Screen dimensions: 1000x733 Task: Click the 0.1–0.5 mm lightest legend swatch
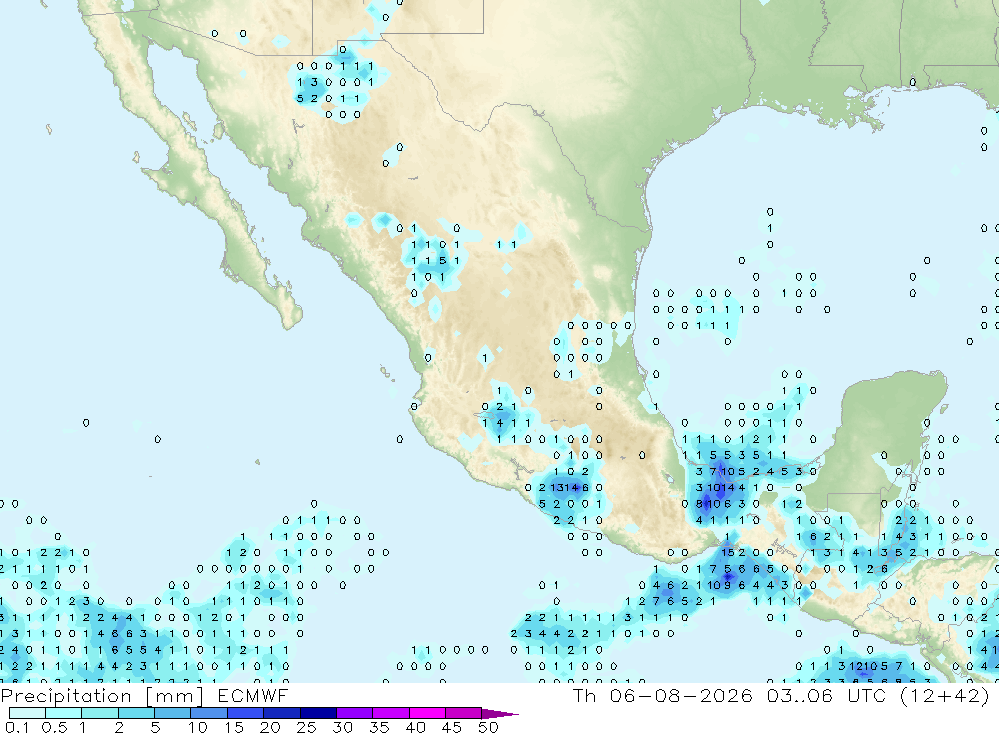point(27,713)
